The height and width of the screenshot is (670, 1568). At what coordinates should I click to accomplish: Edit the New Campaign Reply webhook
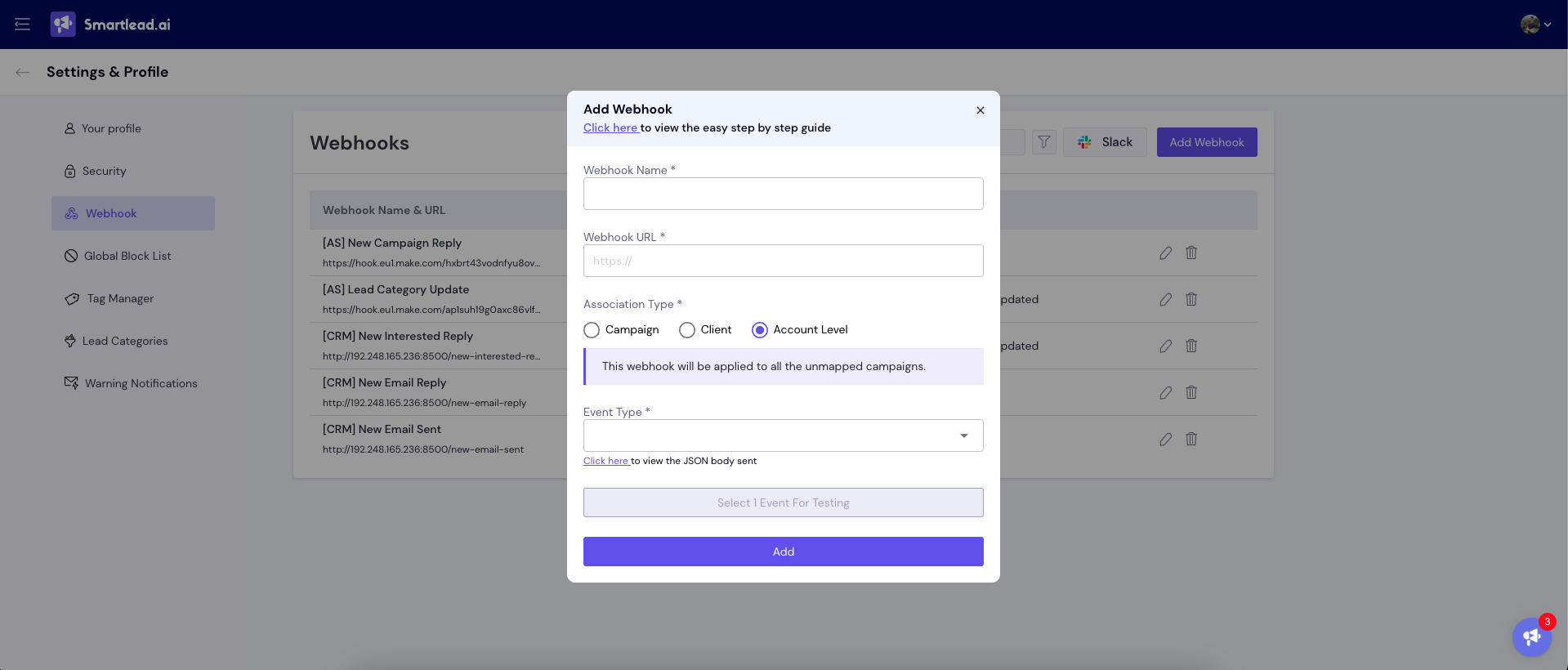point(1165,253)
